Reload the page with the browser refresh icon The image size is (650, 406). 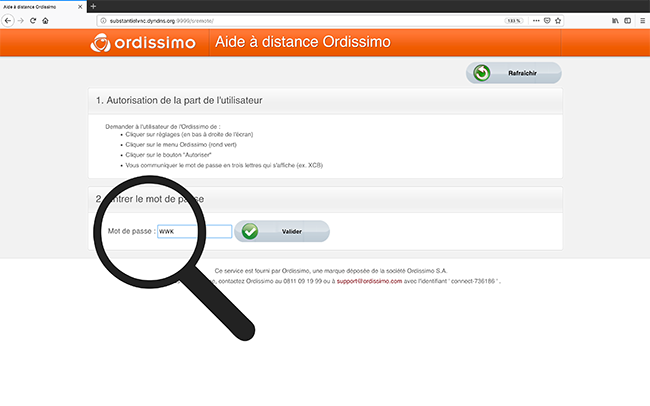[33, 20]
